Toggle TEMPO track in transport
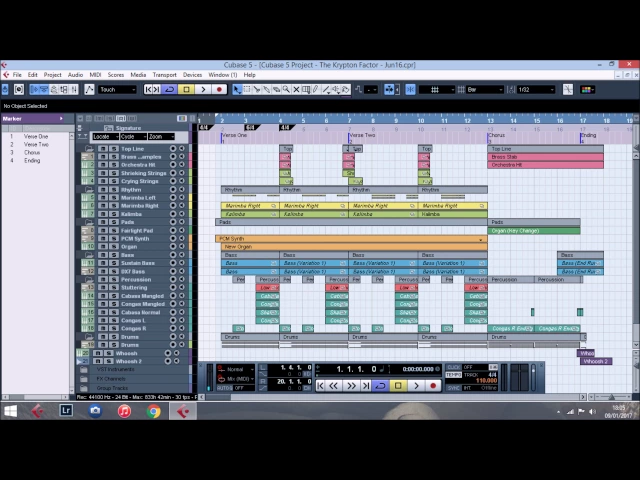The width and height of the screenshot is (640, 480). point(453,375)
